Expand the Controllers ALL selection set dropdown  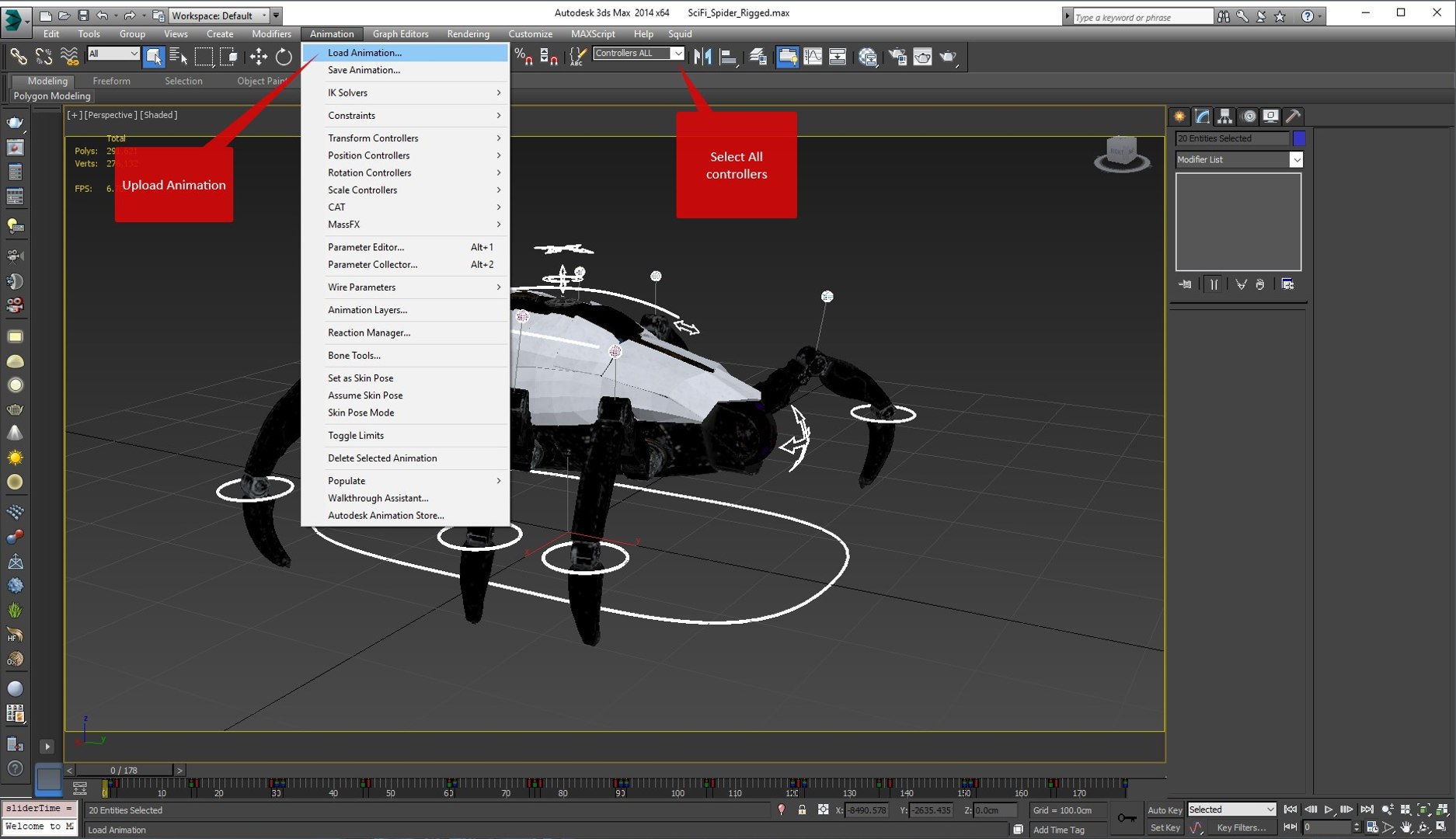click(x=677, y=53)
